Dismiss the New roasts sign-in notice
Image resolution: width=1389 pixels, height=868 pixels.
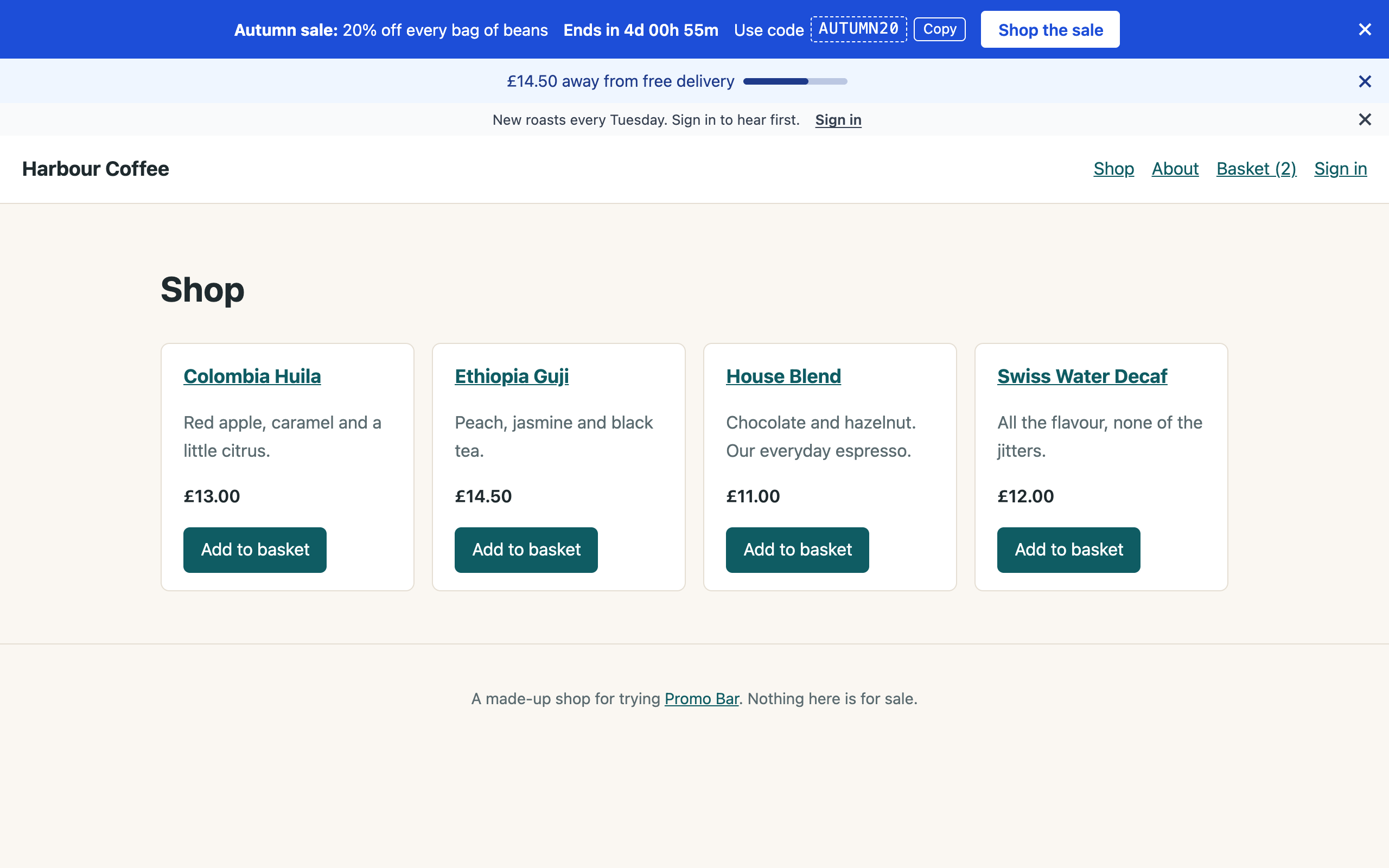1365,119
